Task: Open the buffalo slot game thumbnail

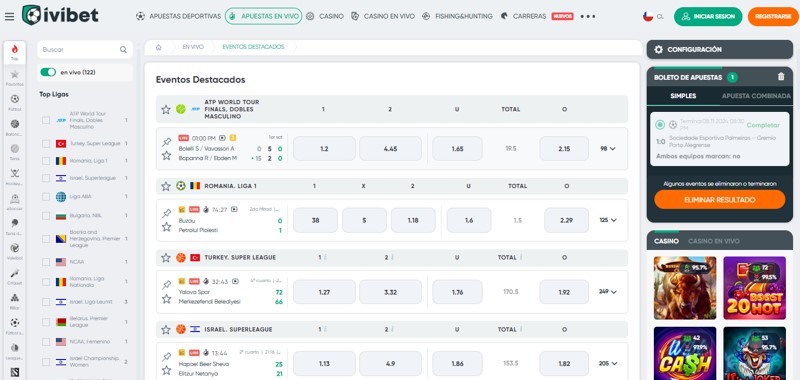Action: (685, 288)
